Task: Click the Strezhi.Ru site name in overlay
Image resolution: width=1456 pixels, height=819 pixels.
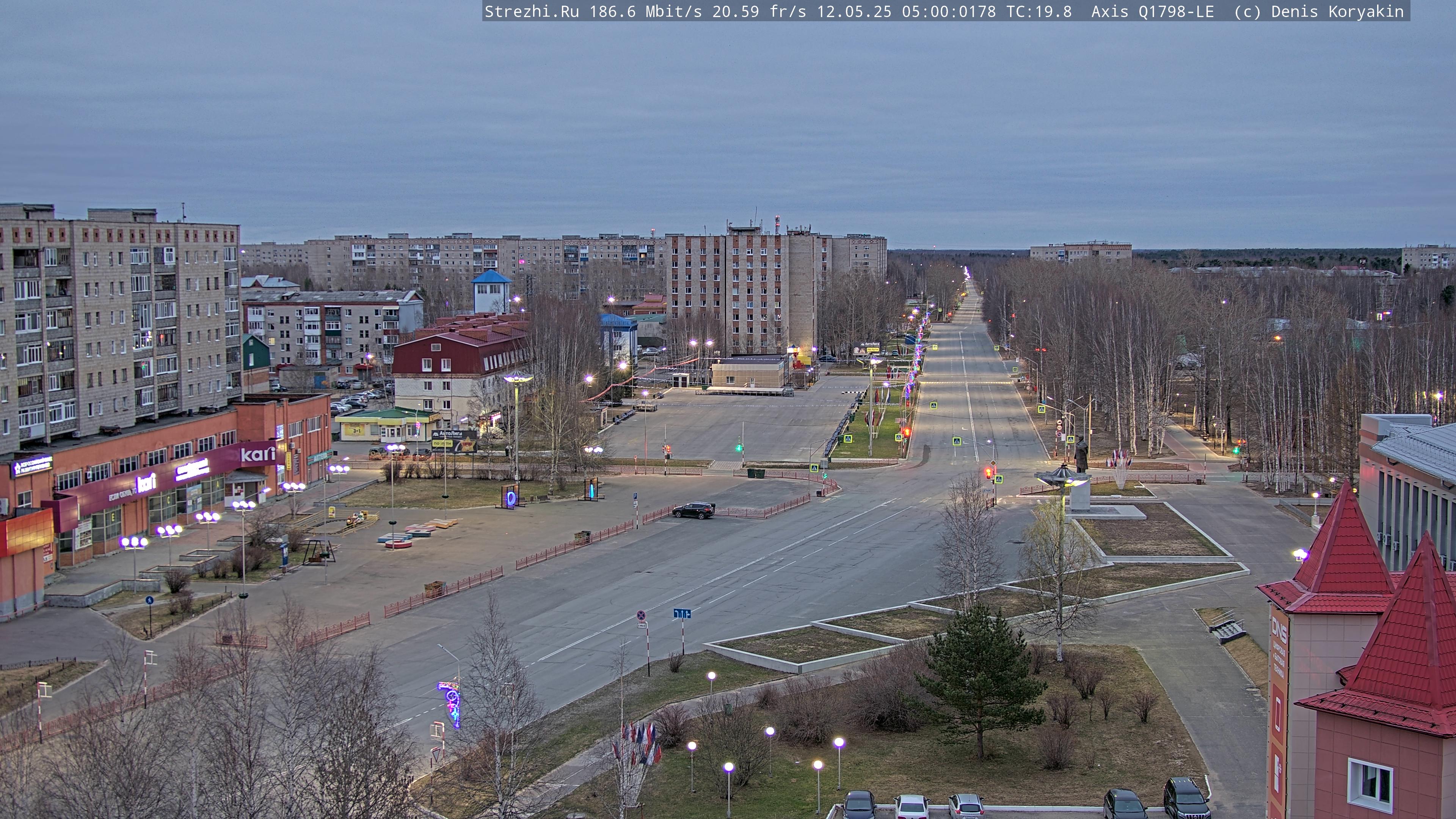Action: [532, 12]
